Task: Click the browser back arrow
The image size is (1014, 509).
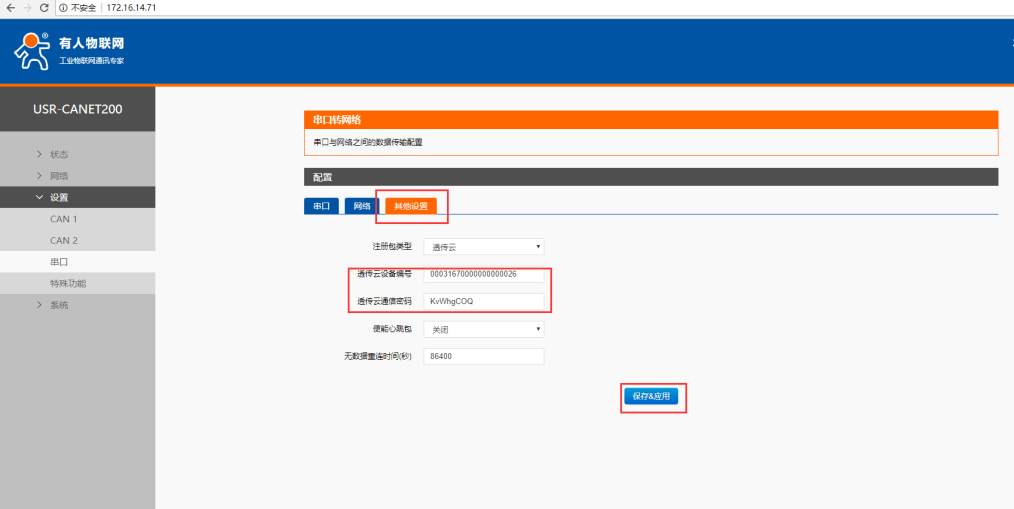Action: (10, 8)
